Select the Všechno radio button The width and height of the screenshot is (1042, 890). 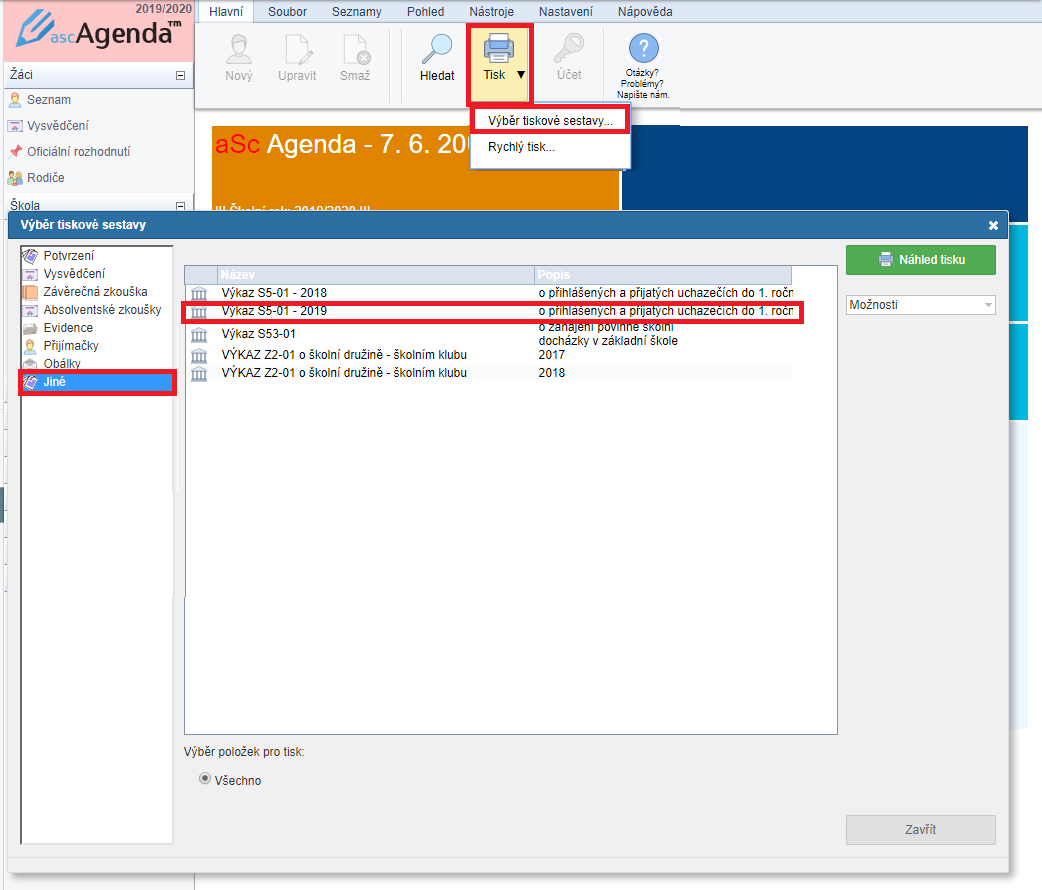coord(205,778)
